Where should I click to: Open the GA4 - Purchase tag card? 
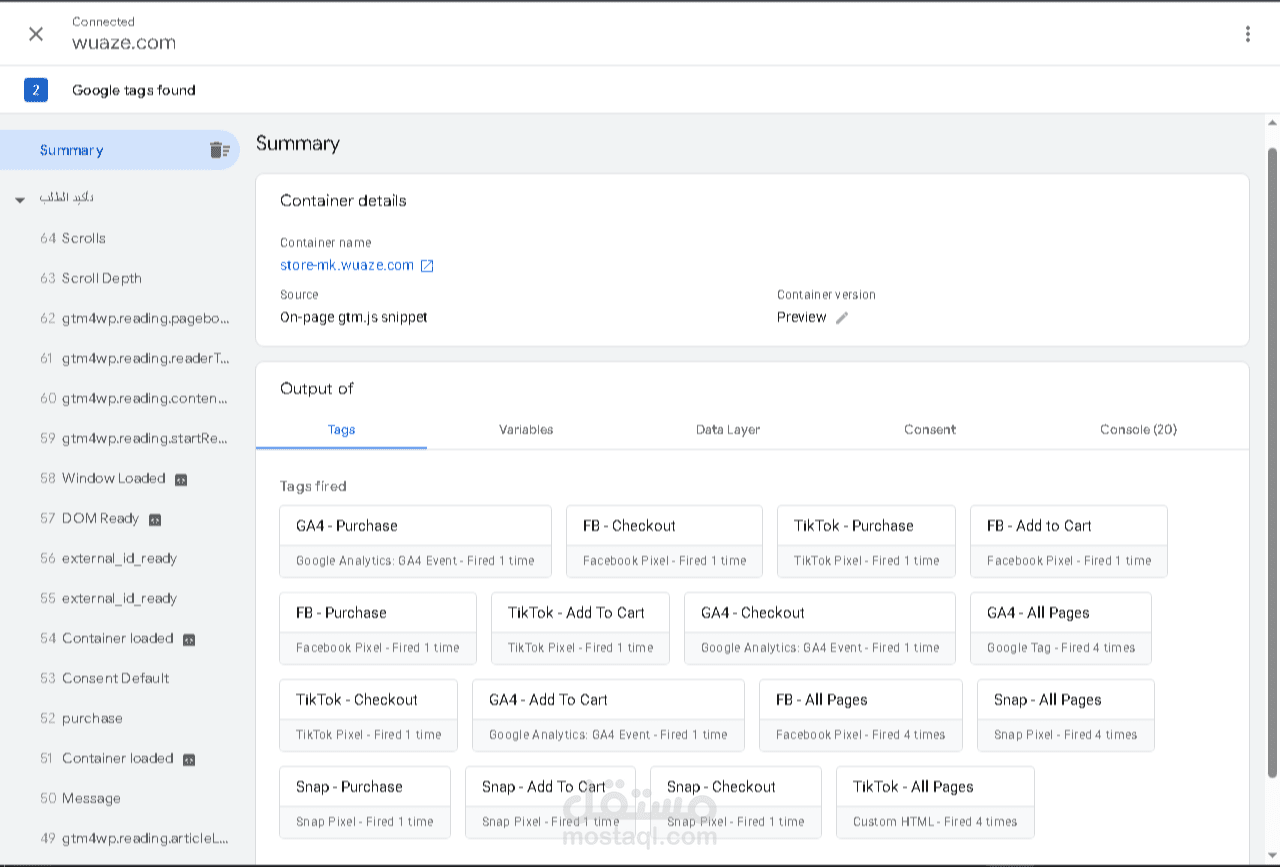pyautogui.click(x=415, y=541)
